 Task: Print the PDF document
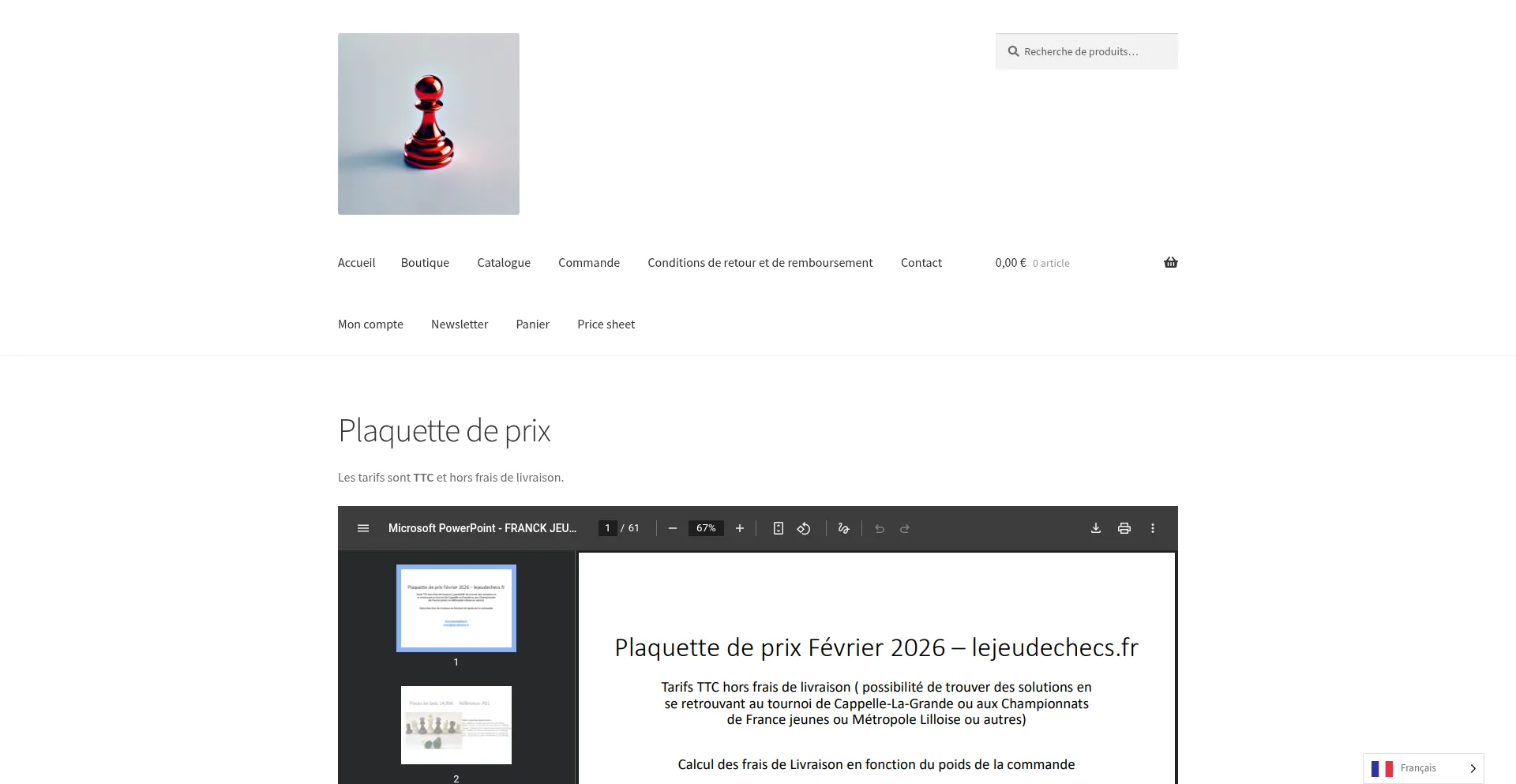pyautogui.click(x=1124, y=528)
